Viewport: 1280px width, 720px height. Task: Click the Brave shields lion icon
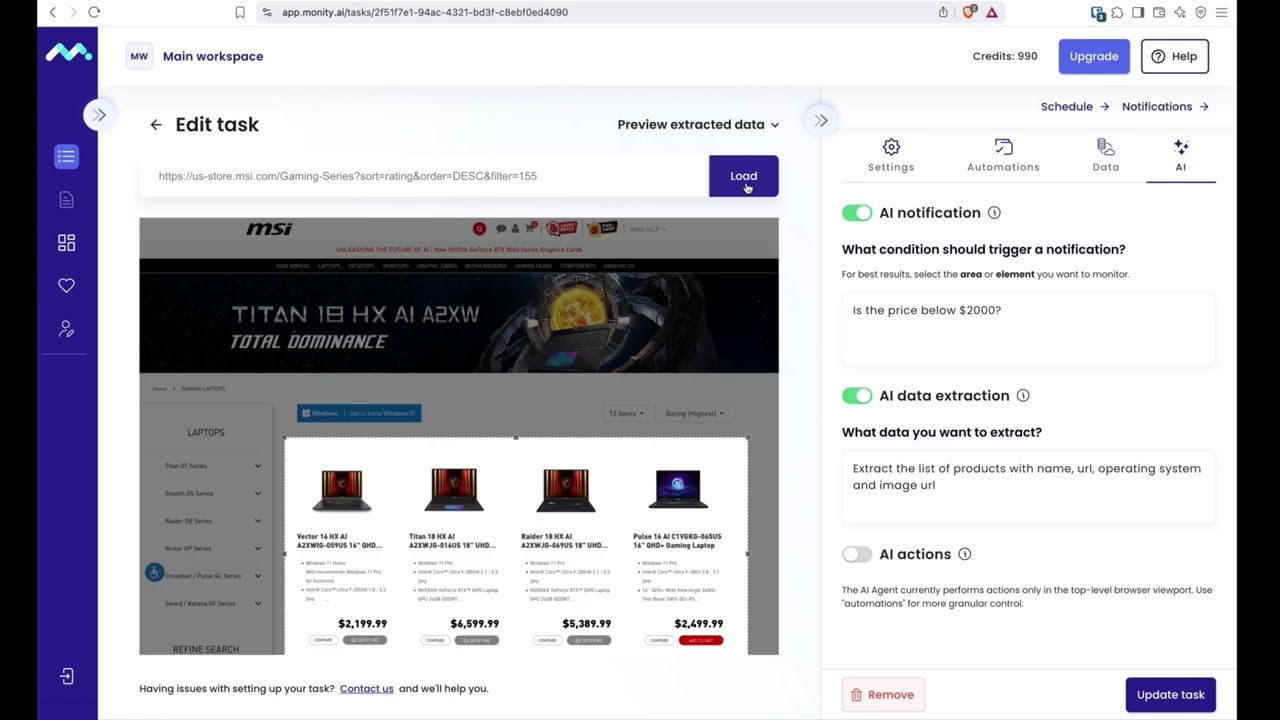pos(968,12)
